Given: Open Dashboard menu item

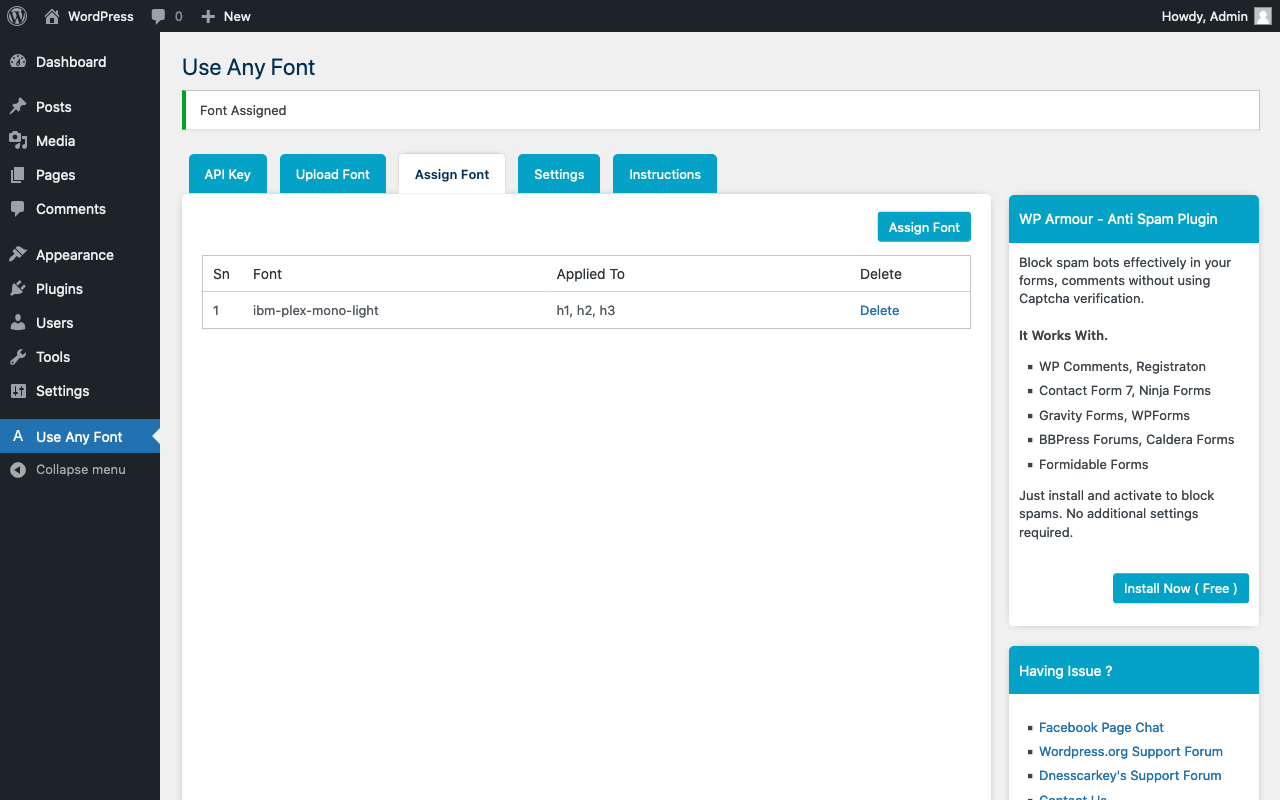Looking at the screenshot, I should pos(80,62).
